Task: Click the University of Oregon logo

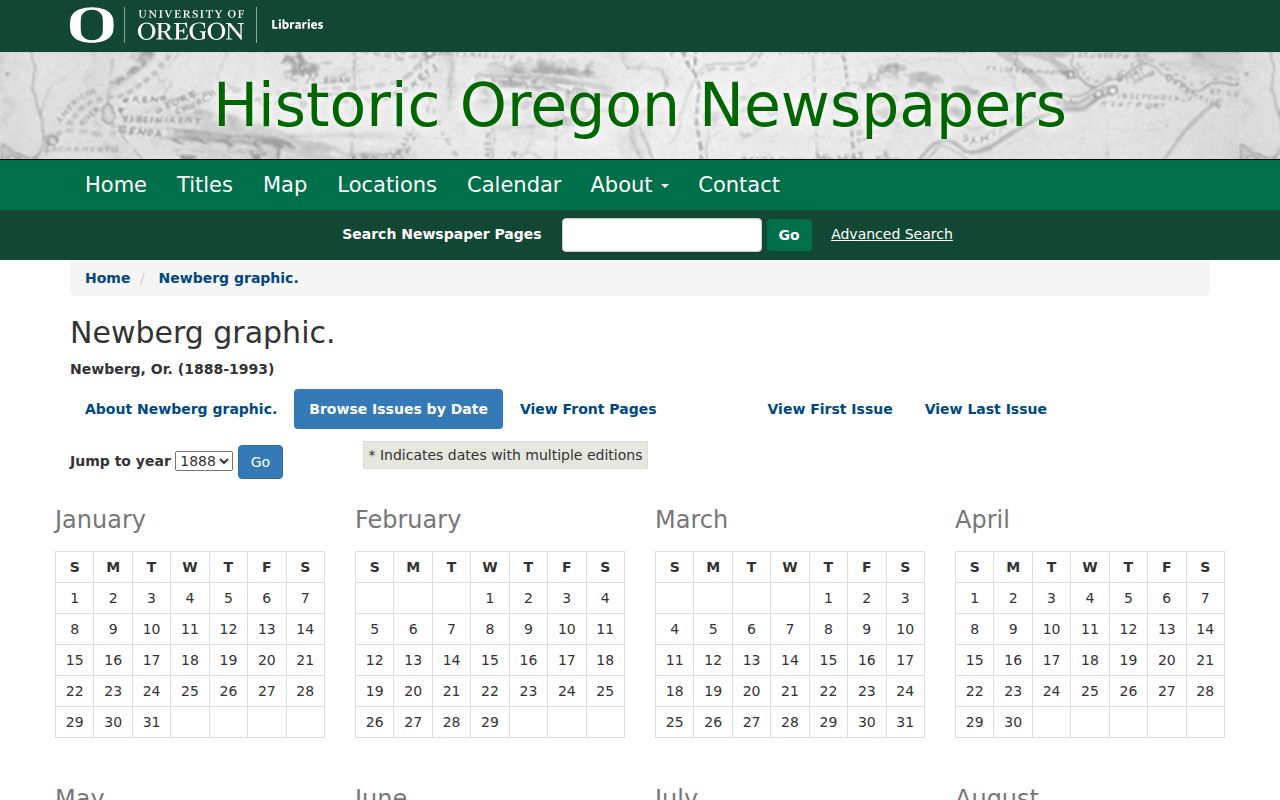Action: click(157, 25)
